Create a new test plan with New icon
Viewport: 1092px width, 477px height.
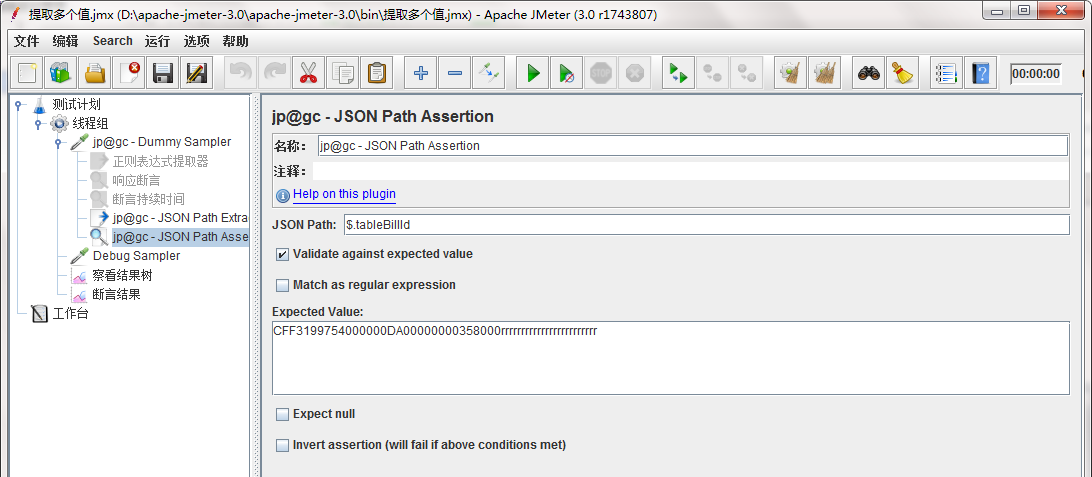click(x=27, y=72)
